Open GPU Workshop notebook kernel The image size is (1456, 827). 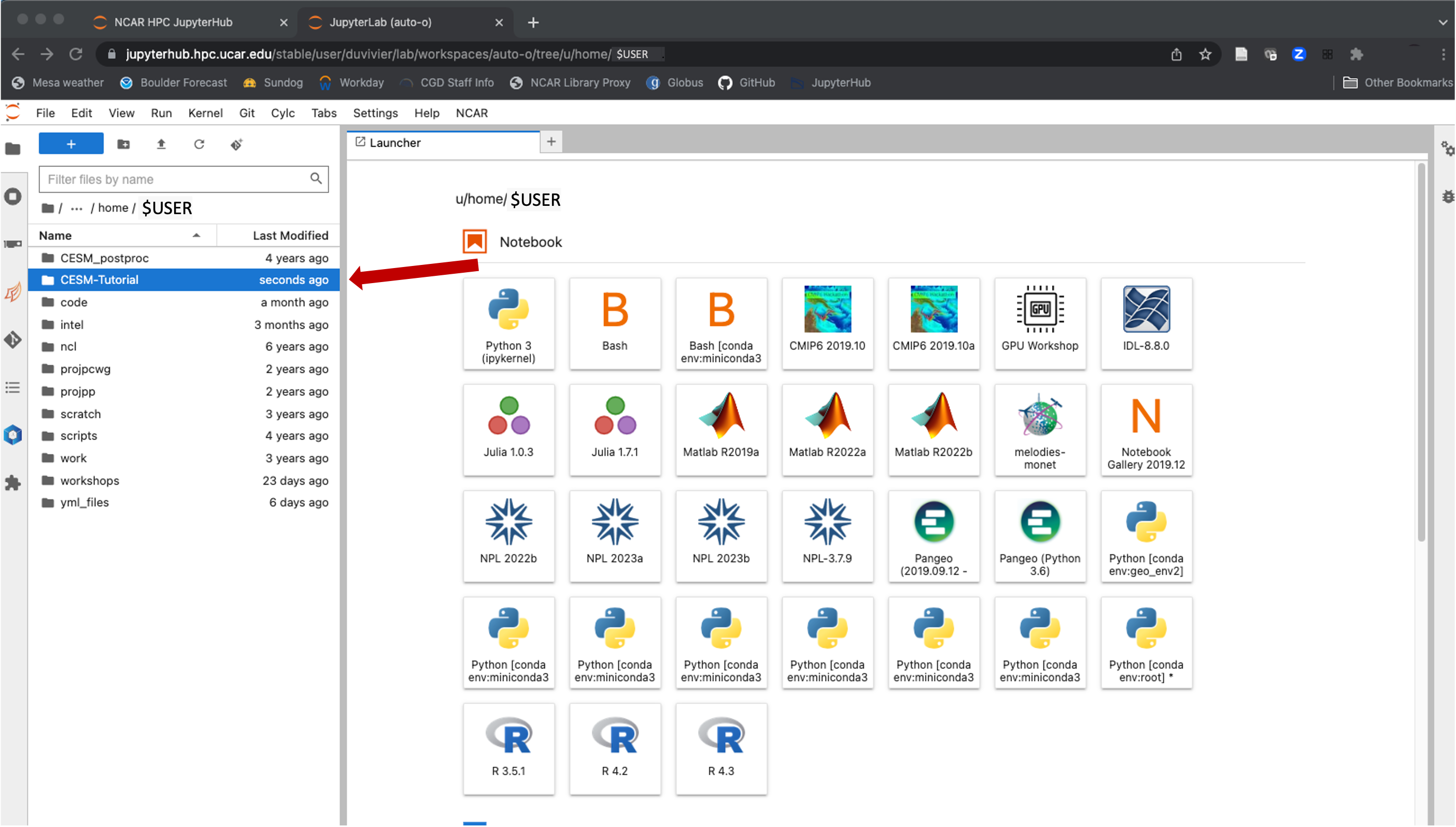[1040, 324]
